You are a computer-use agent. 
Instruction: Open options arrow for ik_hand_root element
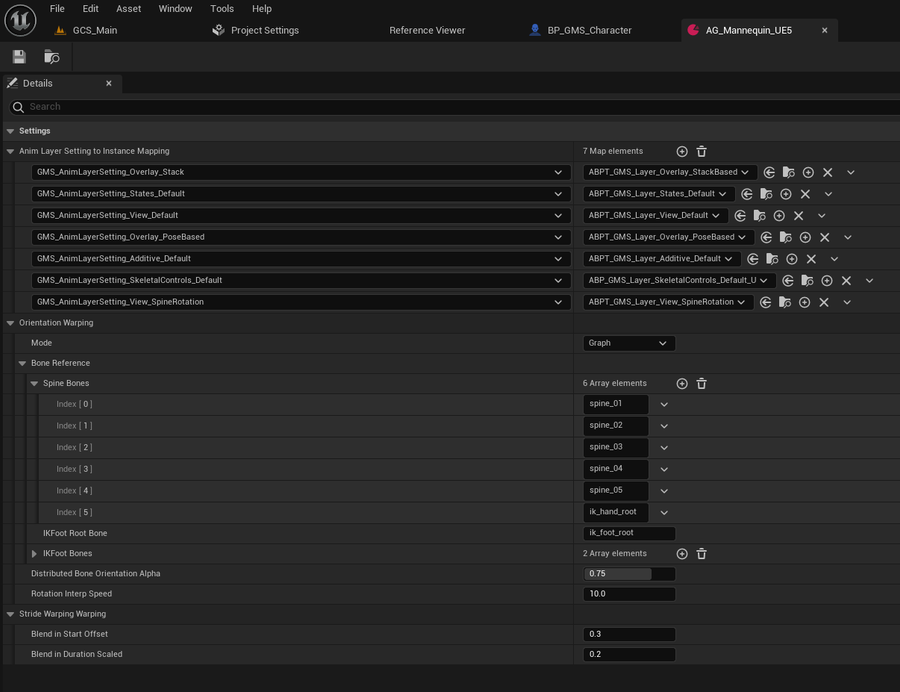click(x=664, y=512)
